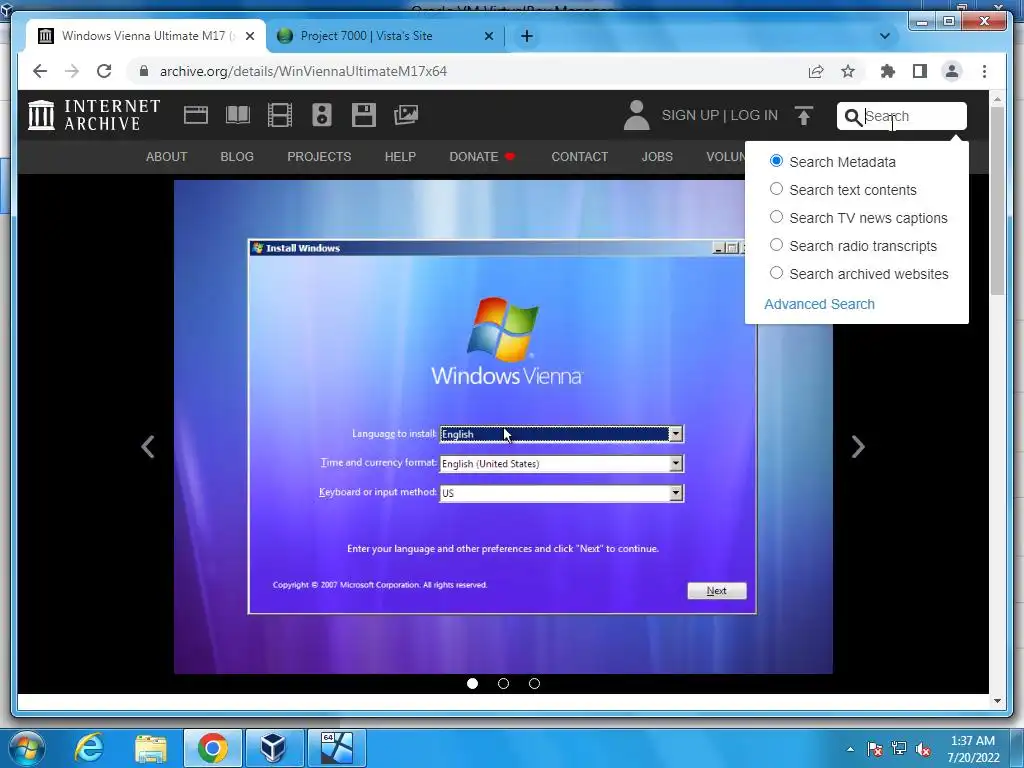
Task: Open the Chrome profile icon
Action: point(952,71)
